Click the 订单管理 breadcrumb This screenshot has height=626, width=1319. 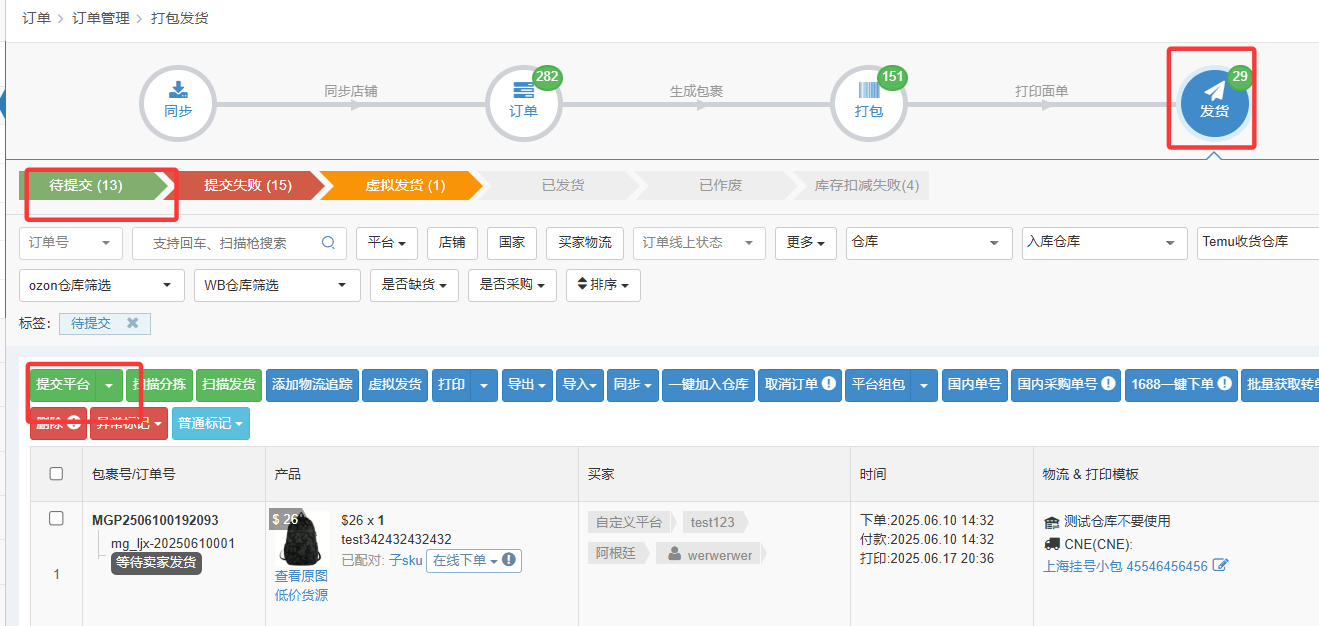coord(101,18)
